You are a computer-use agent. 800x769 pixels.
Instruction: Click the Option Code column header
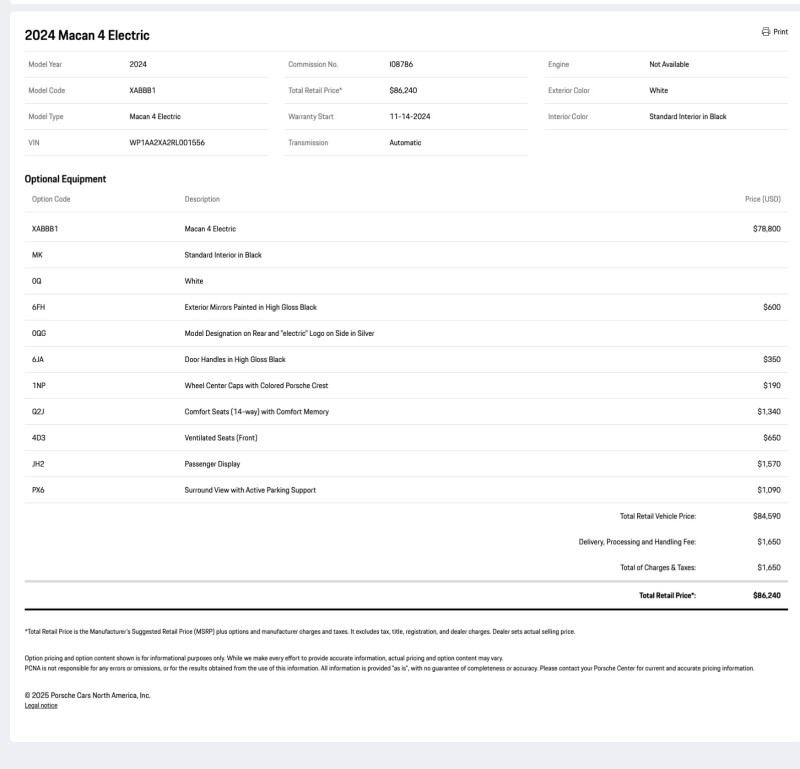[x=51, y=199]
